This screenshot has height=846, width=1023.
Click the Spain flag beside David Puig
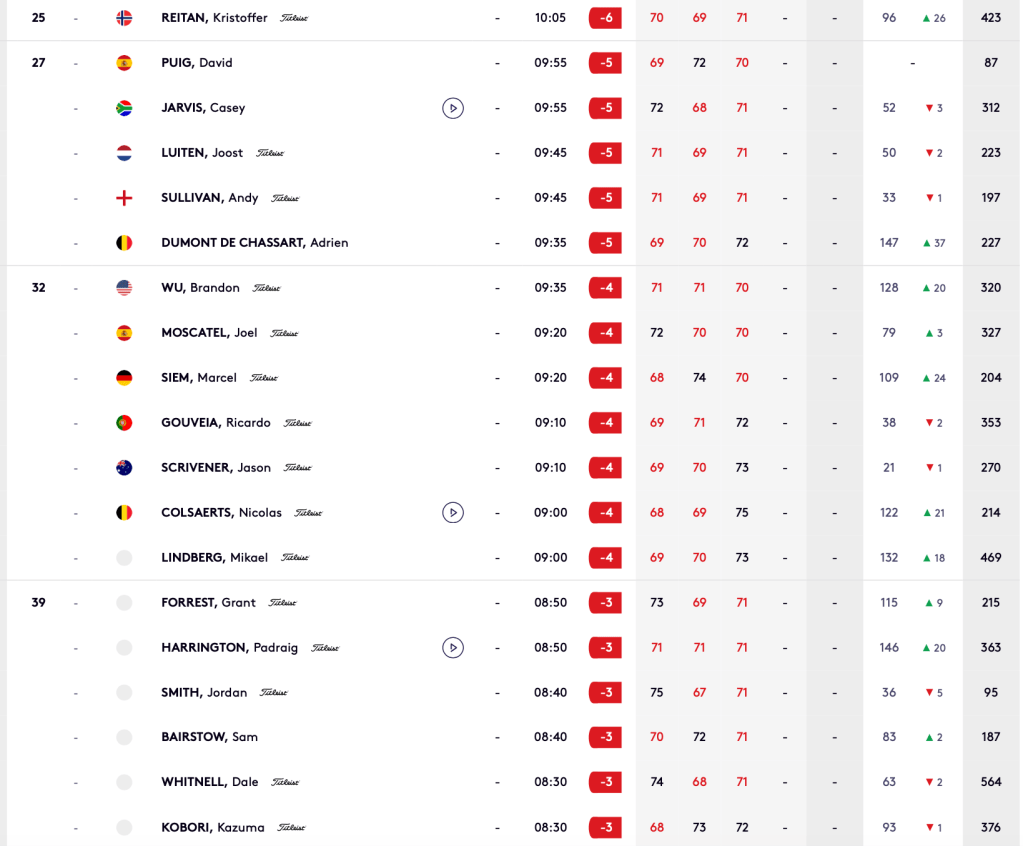[x=124, y=63]
